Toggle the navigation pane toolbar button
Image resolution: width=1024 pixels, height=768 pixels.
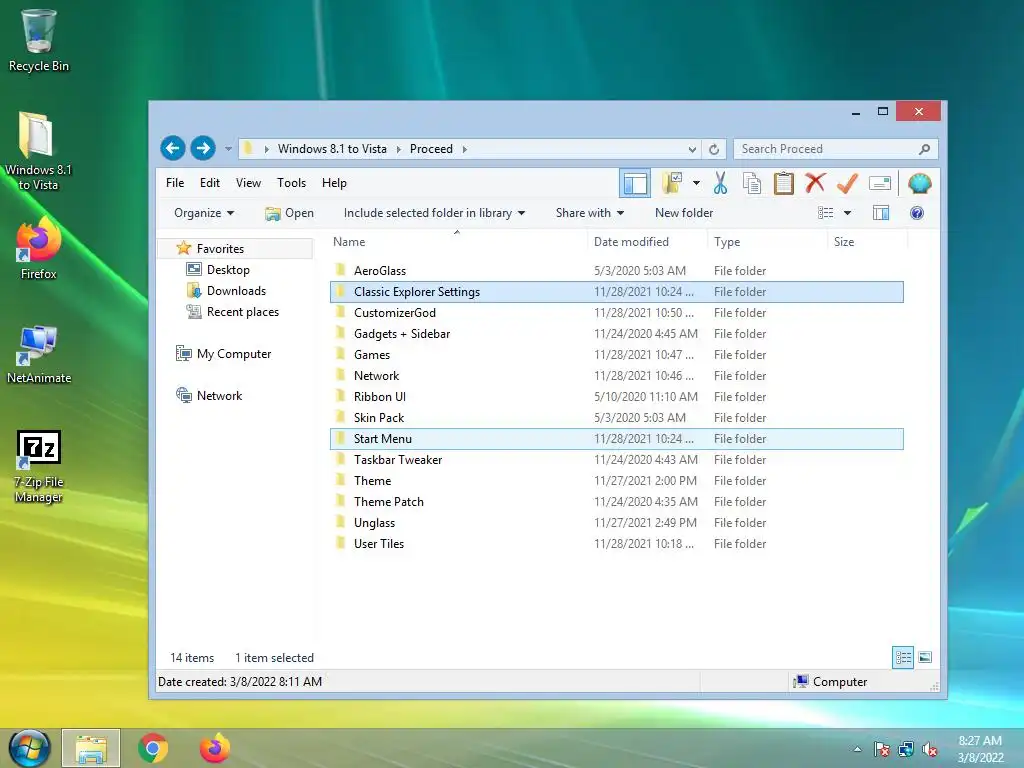point(635,184)
